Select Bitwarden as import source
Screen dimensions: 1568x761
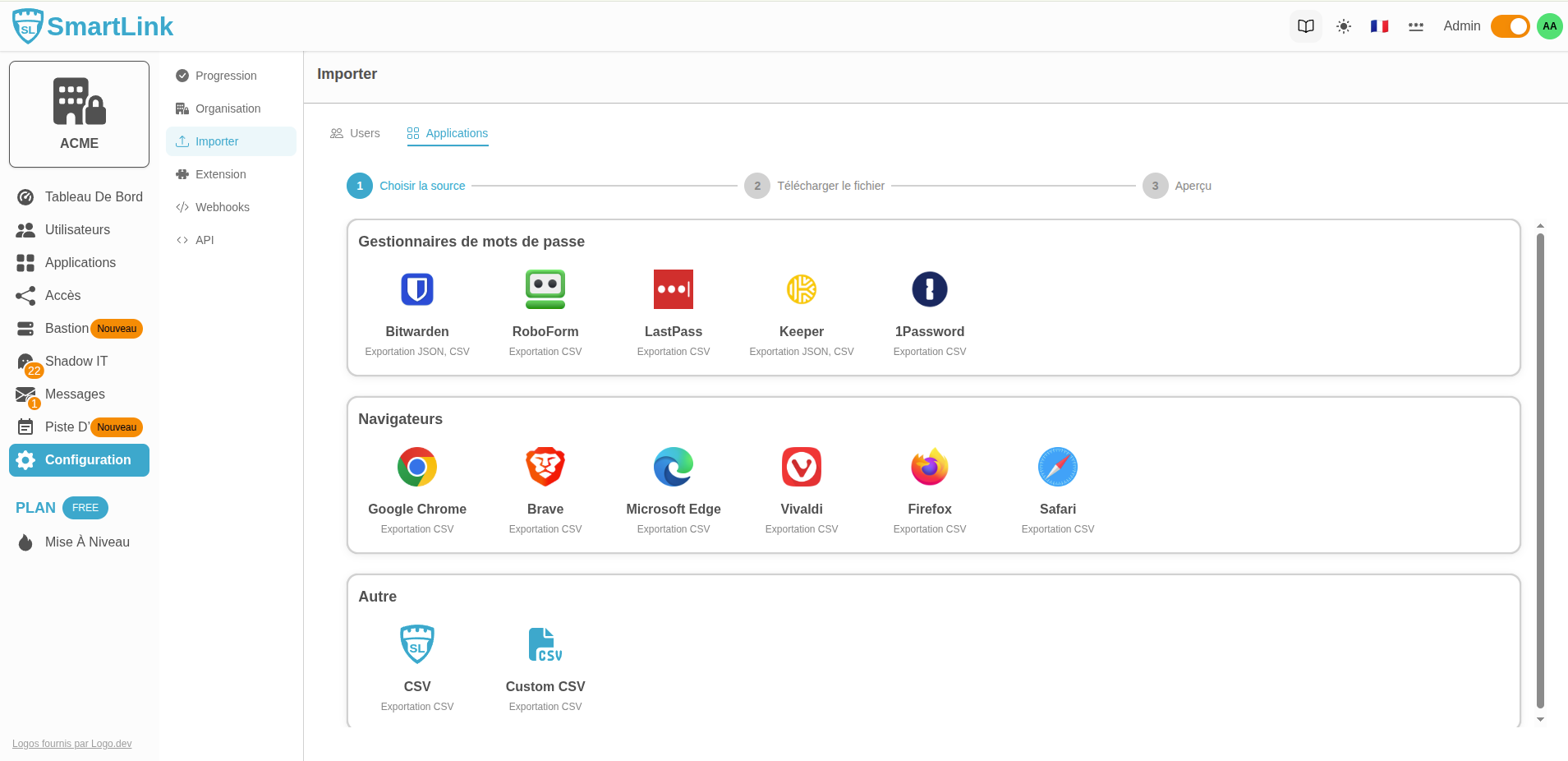pyautogui.click(x=417, y=289)
